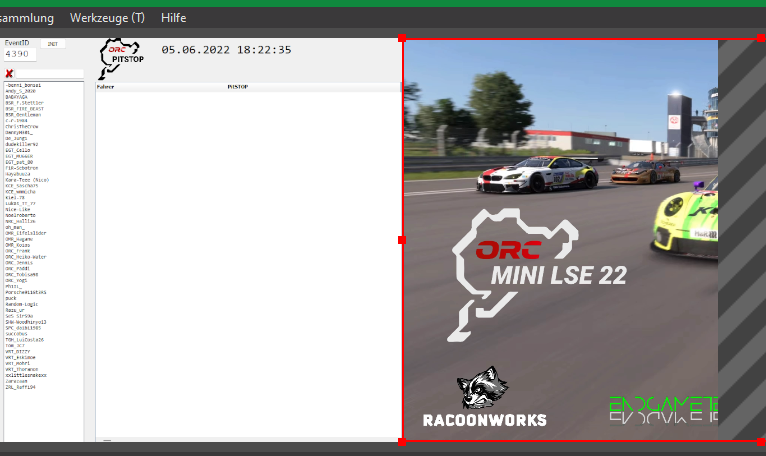Click the date and time display
The image size is (766, 456).
coord(226,50)
